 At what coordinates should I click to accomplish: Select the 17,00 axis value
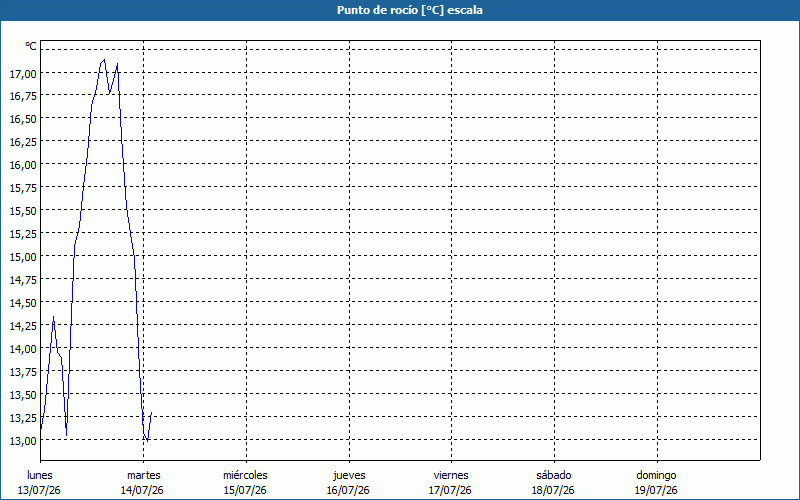pyautogui.click(x=23, y=73)
